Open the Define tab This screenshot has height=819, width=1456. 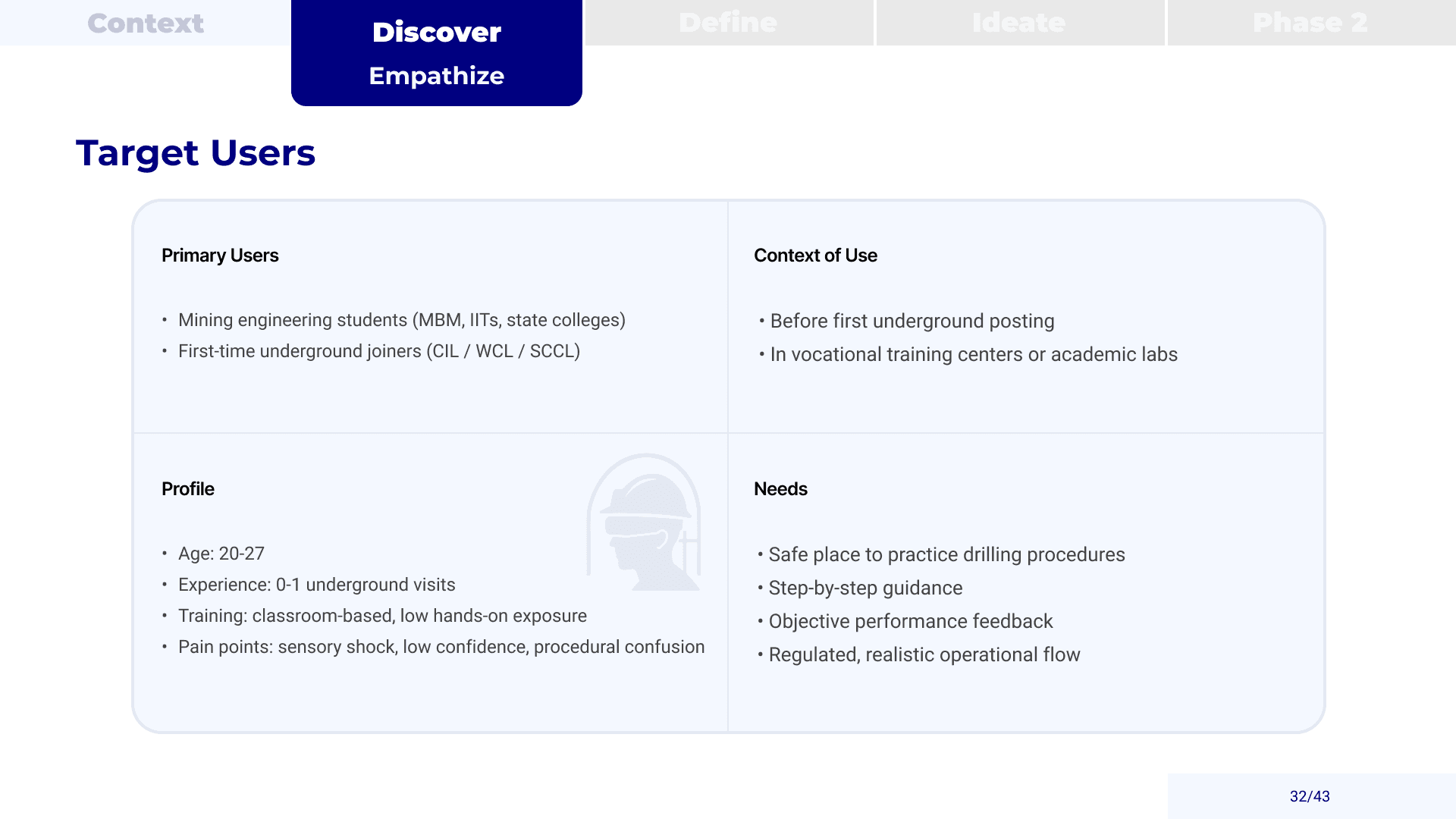728,23
